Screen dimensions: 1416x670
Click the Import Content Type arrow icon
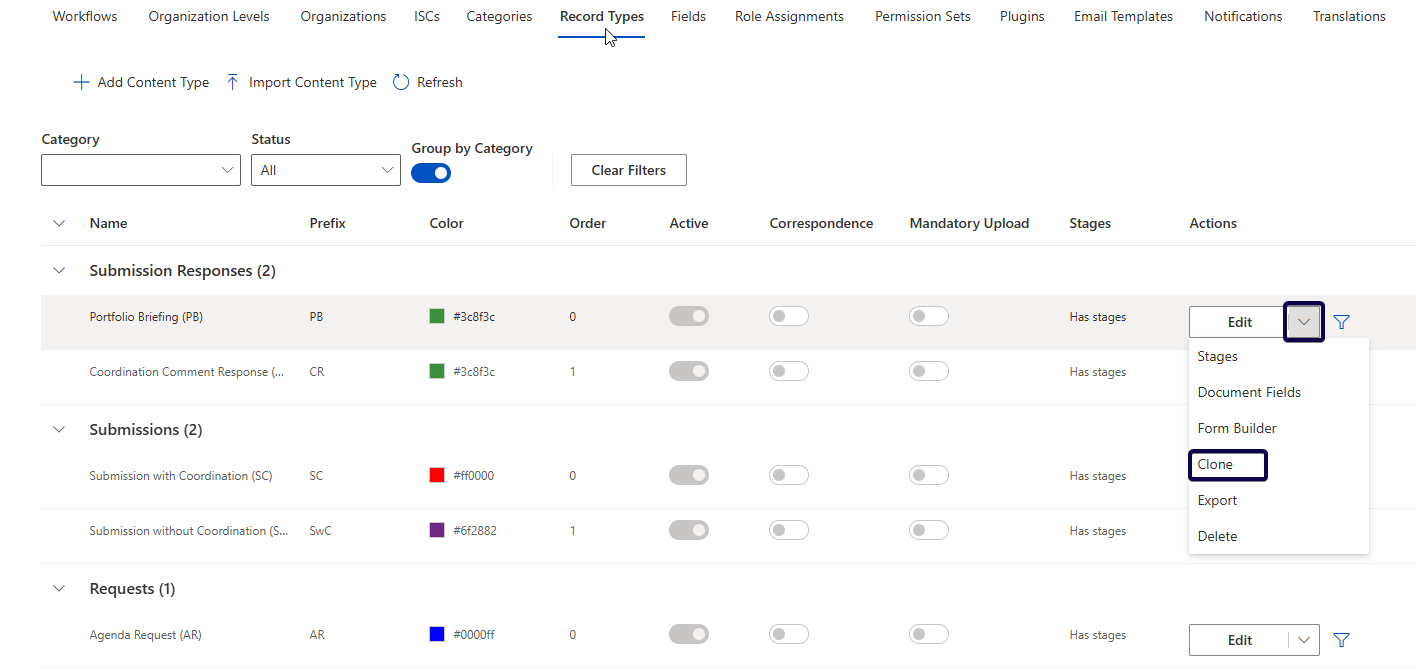click(233, 83)
